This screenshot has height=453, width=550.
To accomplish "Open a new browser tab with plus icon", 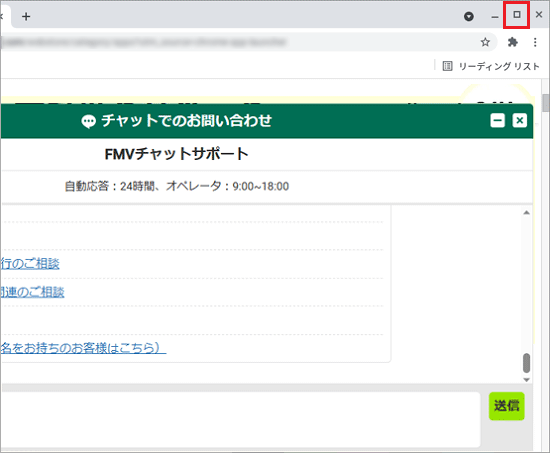I will [26, 16].
